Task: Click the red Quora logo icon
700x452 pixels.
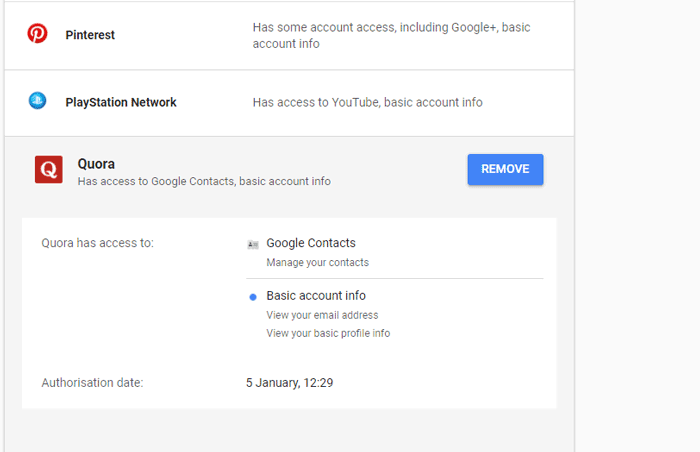Action: (x=49, y=169)
